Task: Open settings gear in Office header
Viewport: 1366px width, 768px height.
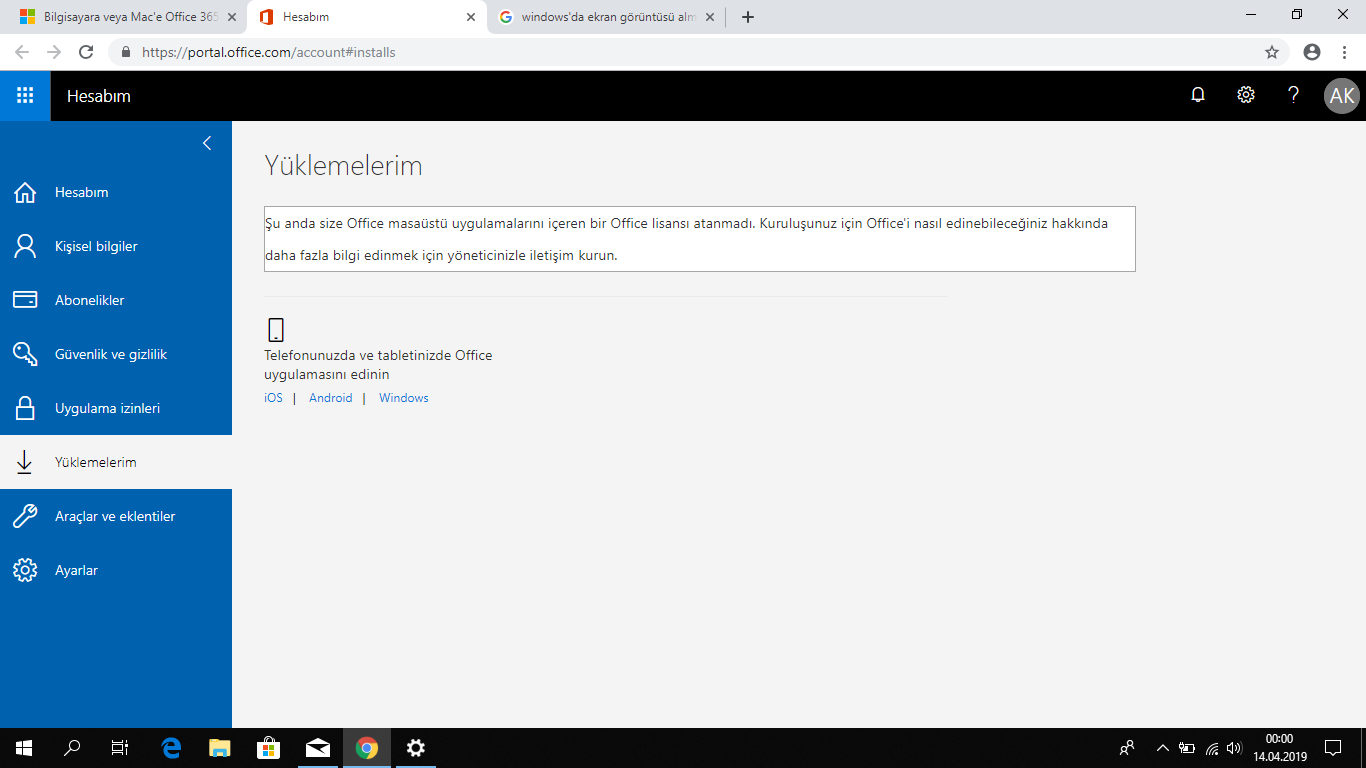Action: pos(1246,96)
